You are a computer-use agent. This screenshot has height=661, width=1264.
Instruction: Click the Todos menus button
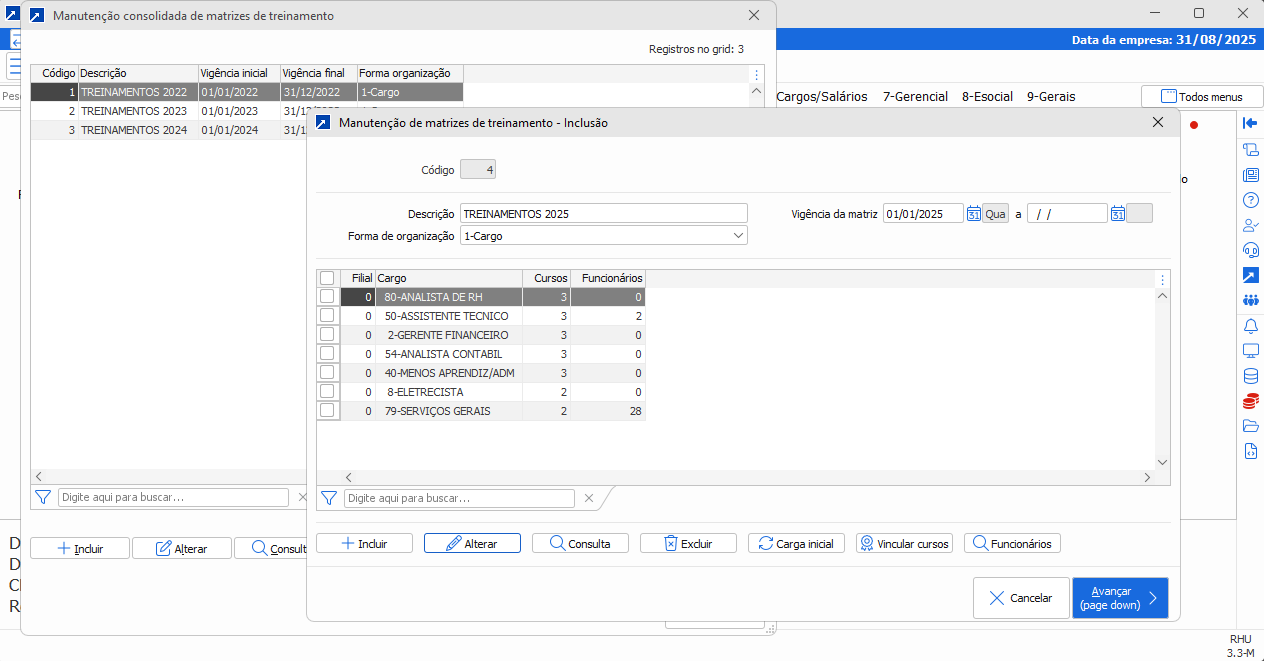coord(1200,97)
